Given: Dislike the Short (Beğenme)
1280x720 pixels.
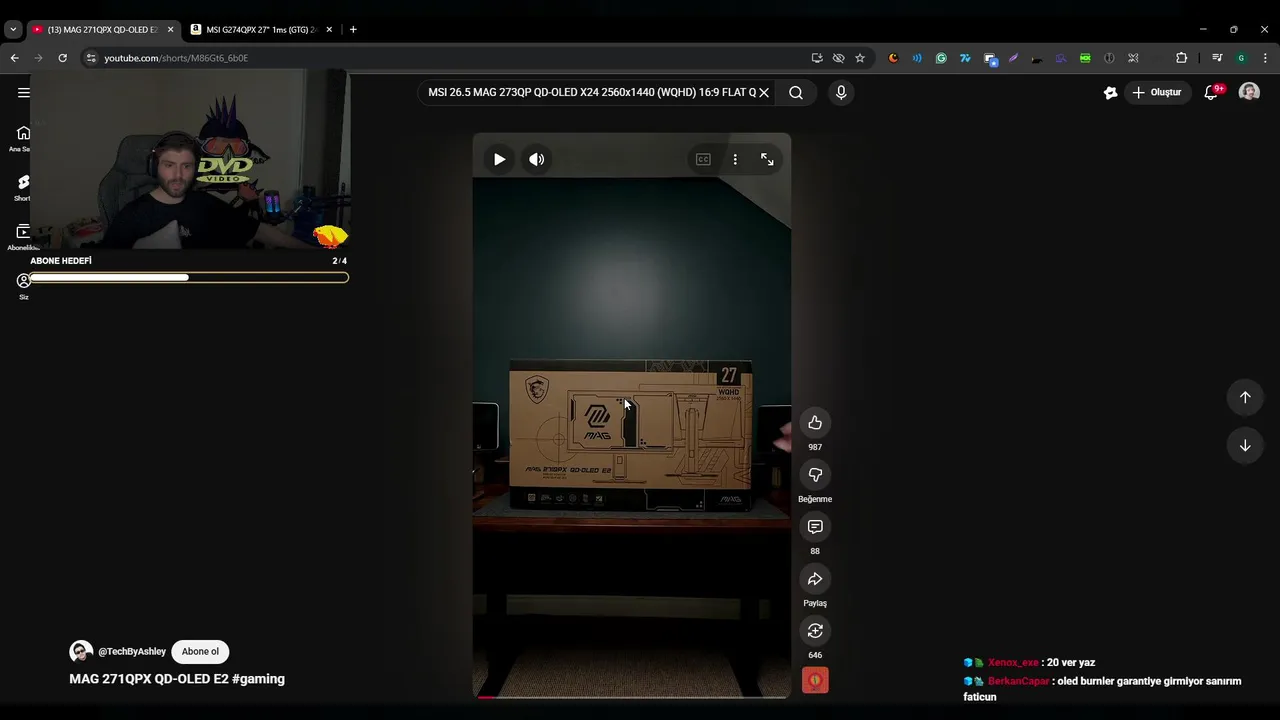Looking at the screenshot, I should click(x=815, y=474).
